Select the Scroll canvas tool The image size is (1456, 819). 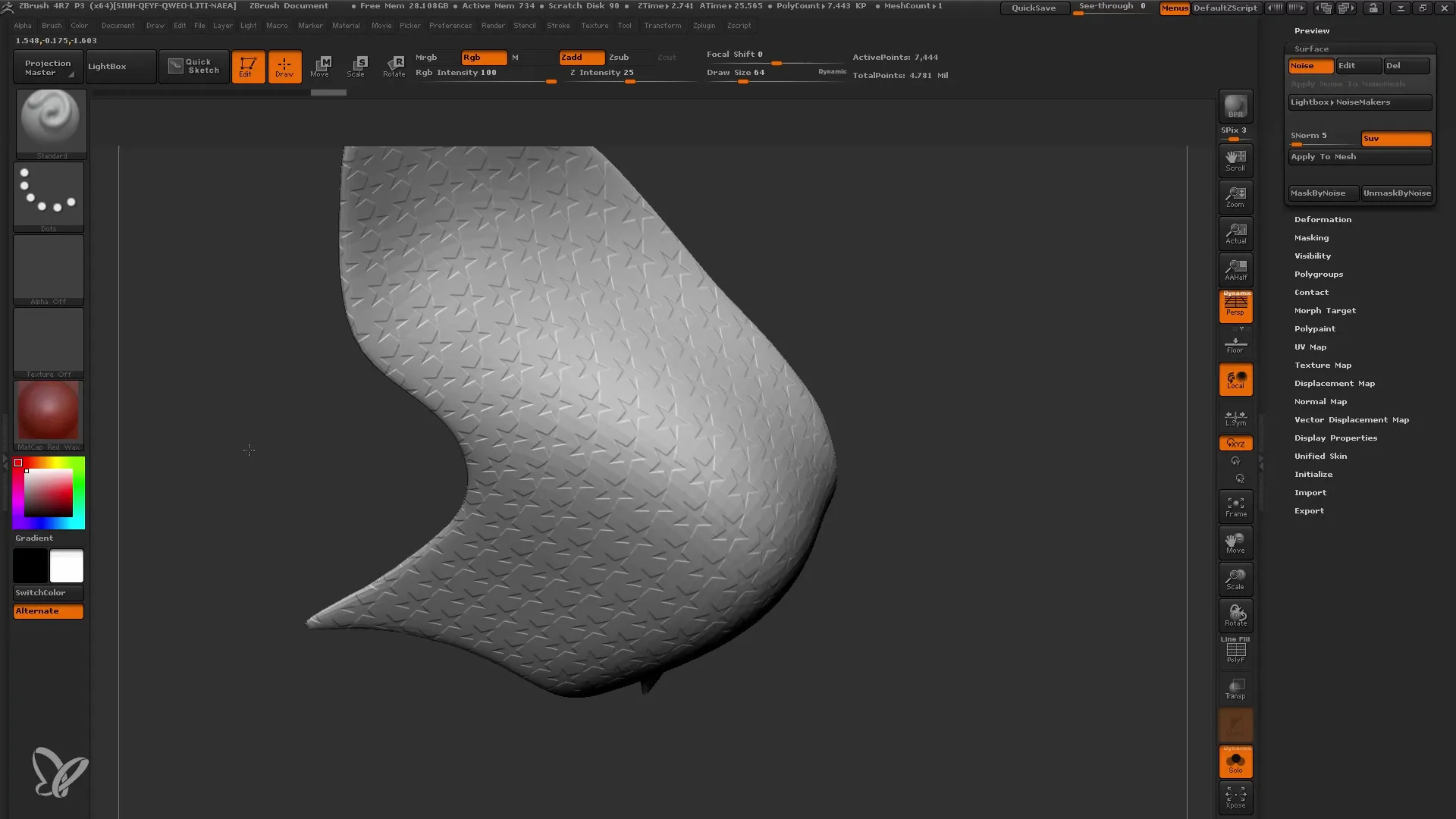pos(1235,161)
